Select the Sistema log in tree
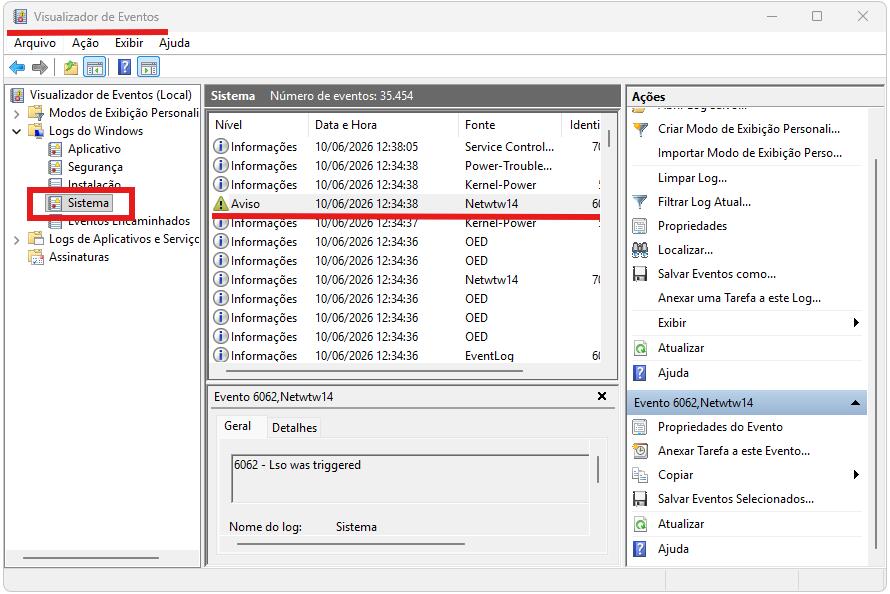Screen dimensions: 890x594 pos(88,203)
